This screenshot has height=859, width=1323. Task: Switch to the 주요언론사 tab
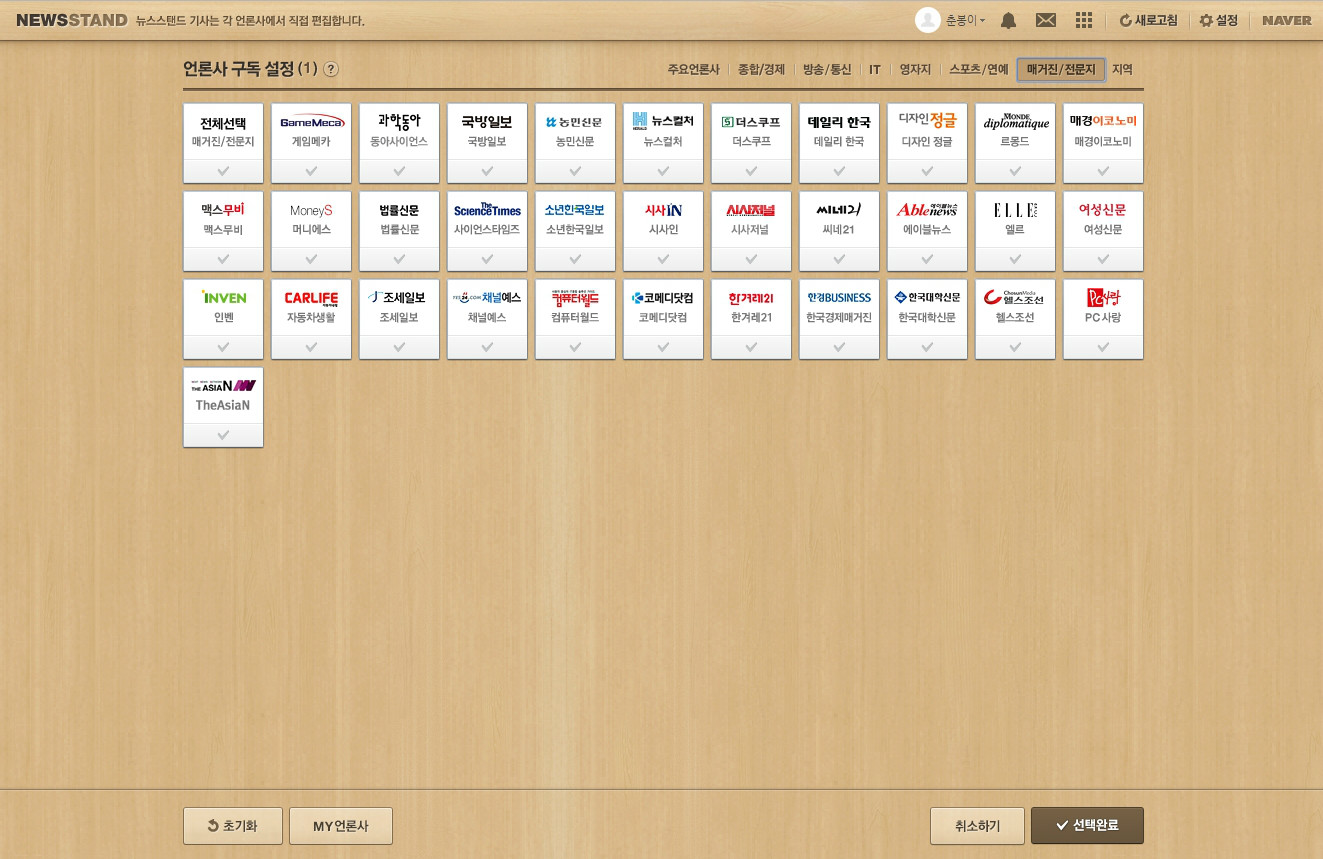click(x=694, y=70)
